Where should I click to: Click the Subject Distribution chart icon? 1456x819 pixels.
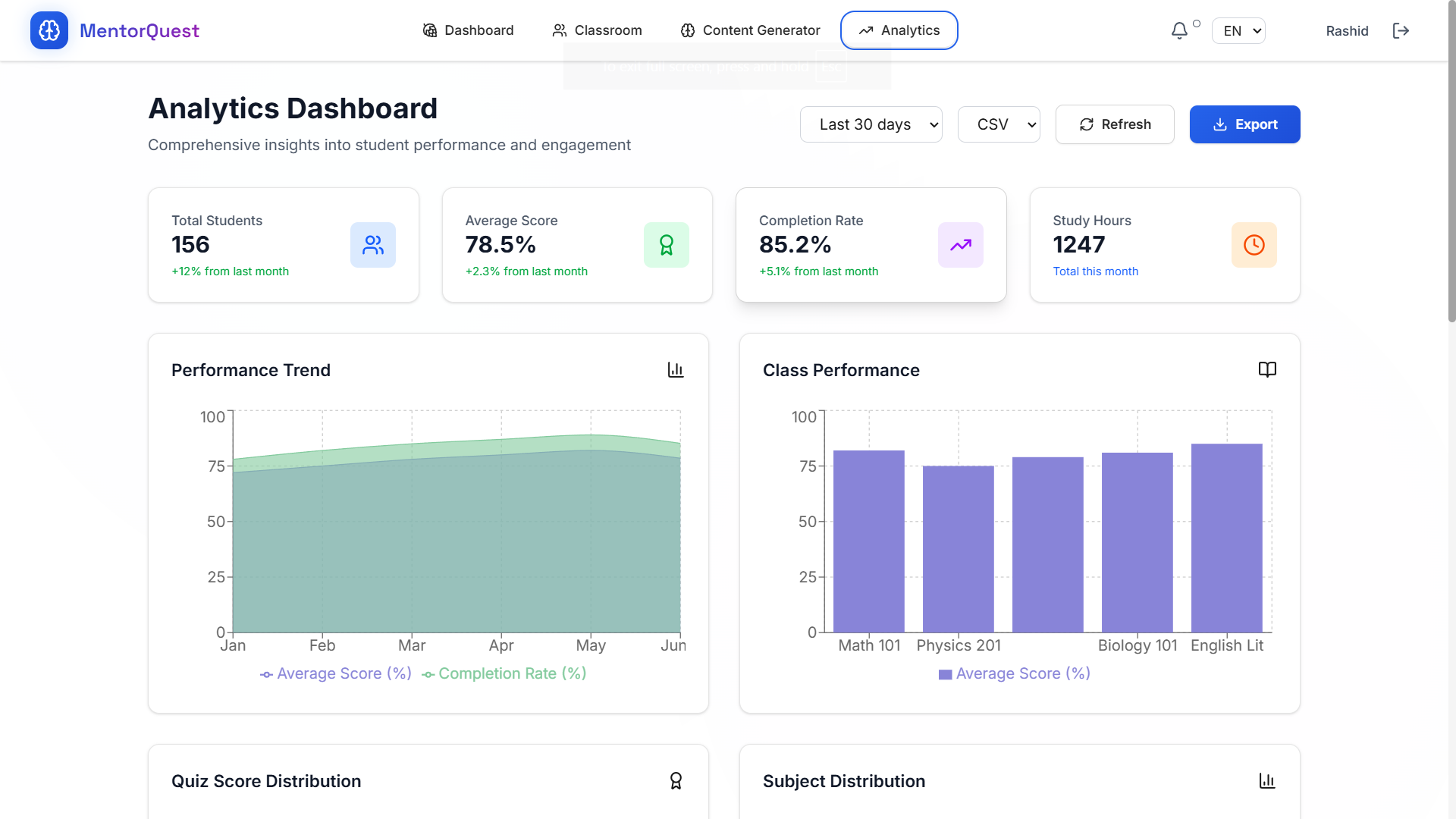1267,781
